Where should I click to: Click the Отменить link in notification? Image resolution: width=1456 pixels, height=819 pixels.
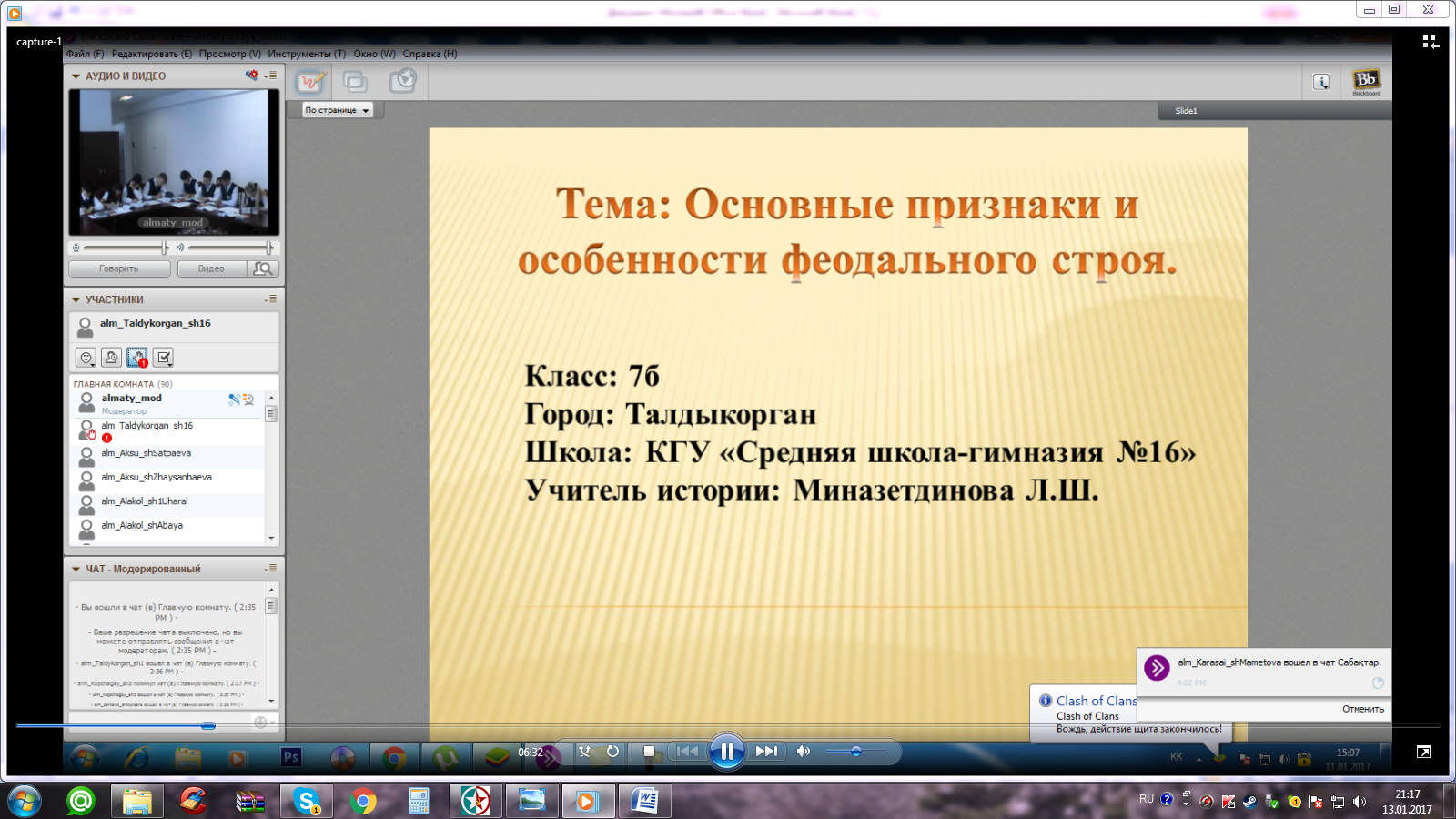pos(1362,709)
